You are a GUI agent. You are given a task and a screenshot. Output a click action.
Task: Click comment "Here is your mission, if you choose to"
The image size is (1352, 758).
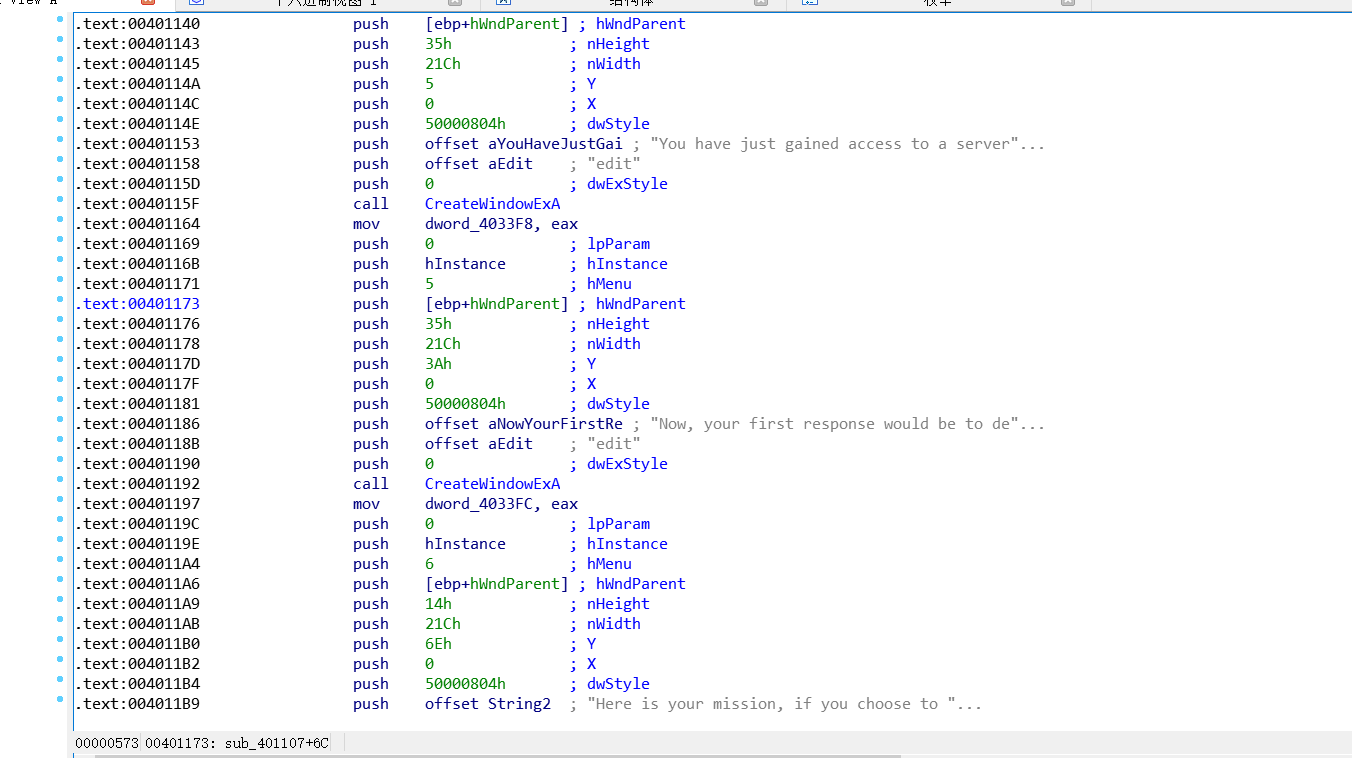pos(784,704)
